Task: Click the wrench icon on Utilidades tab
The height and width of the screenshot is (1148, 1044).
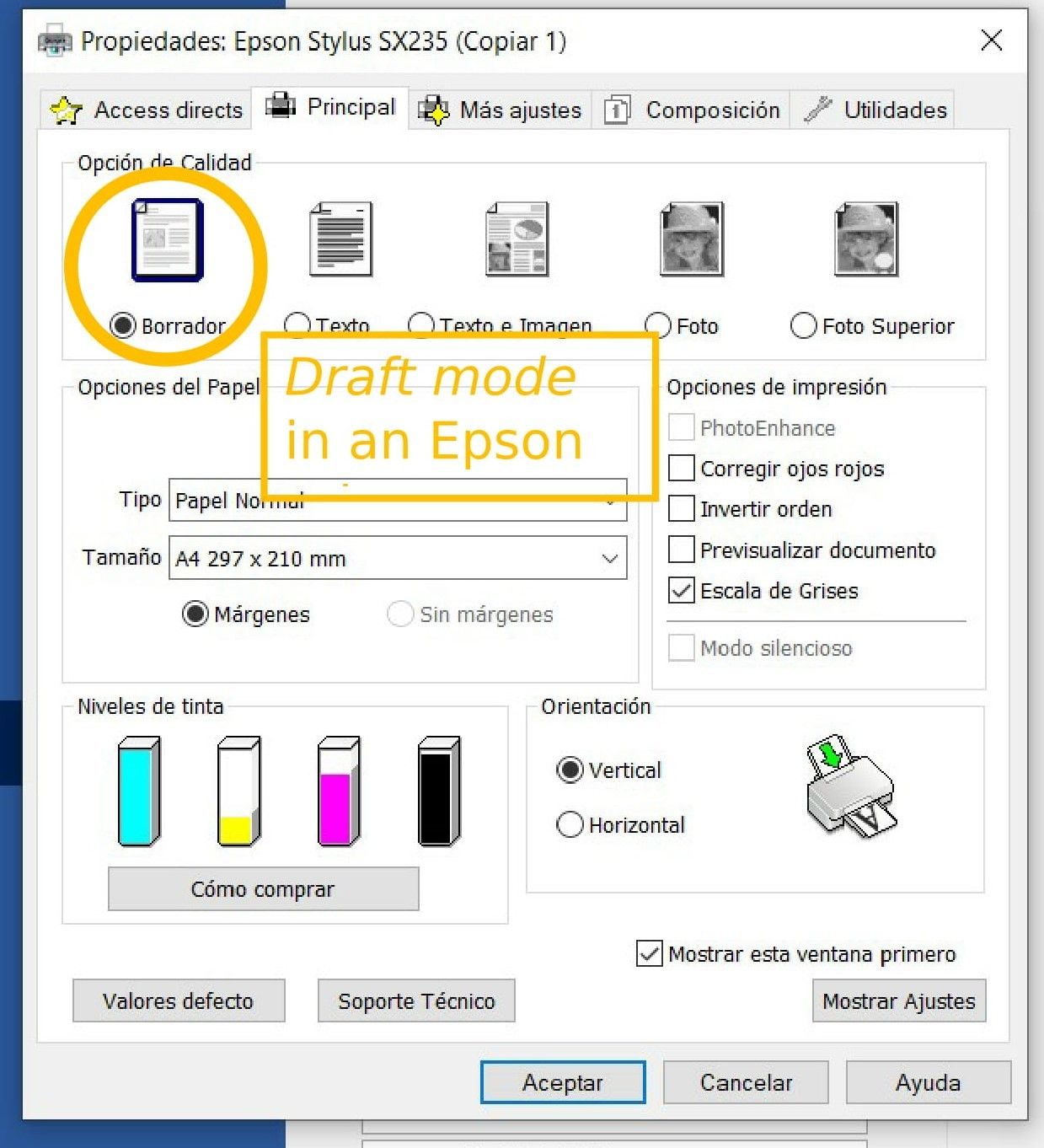Action: click(817, 110)
